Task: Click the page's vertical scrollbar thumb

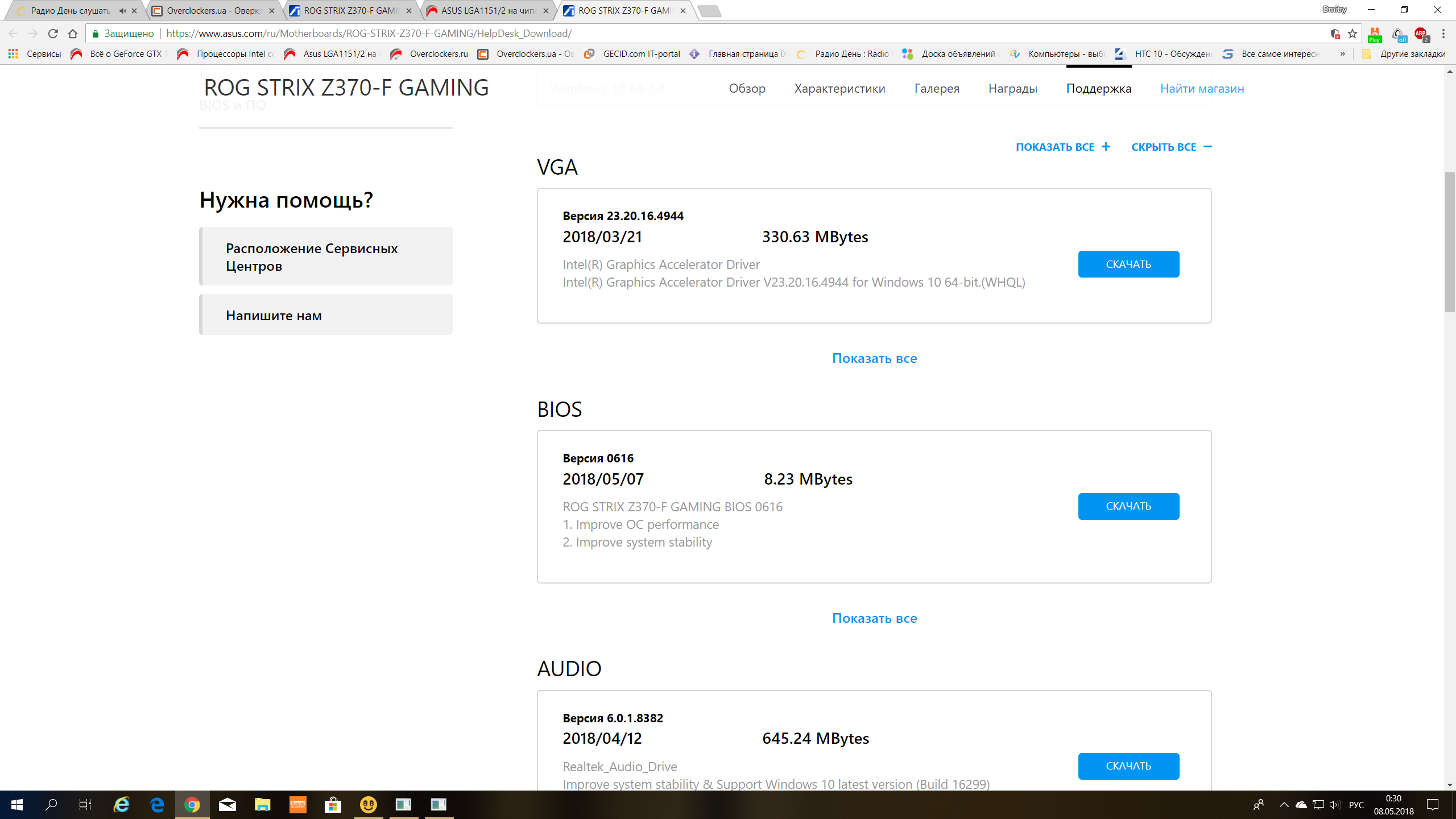Action: [1450, 242]
